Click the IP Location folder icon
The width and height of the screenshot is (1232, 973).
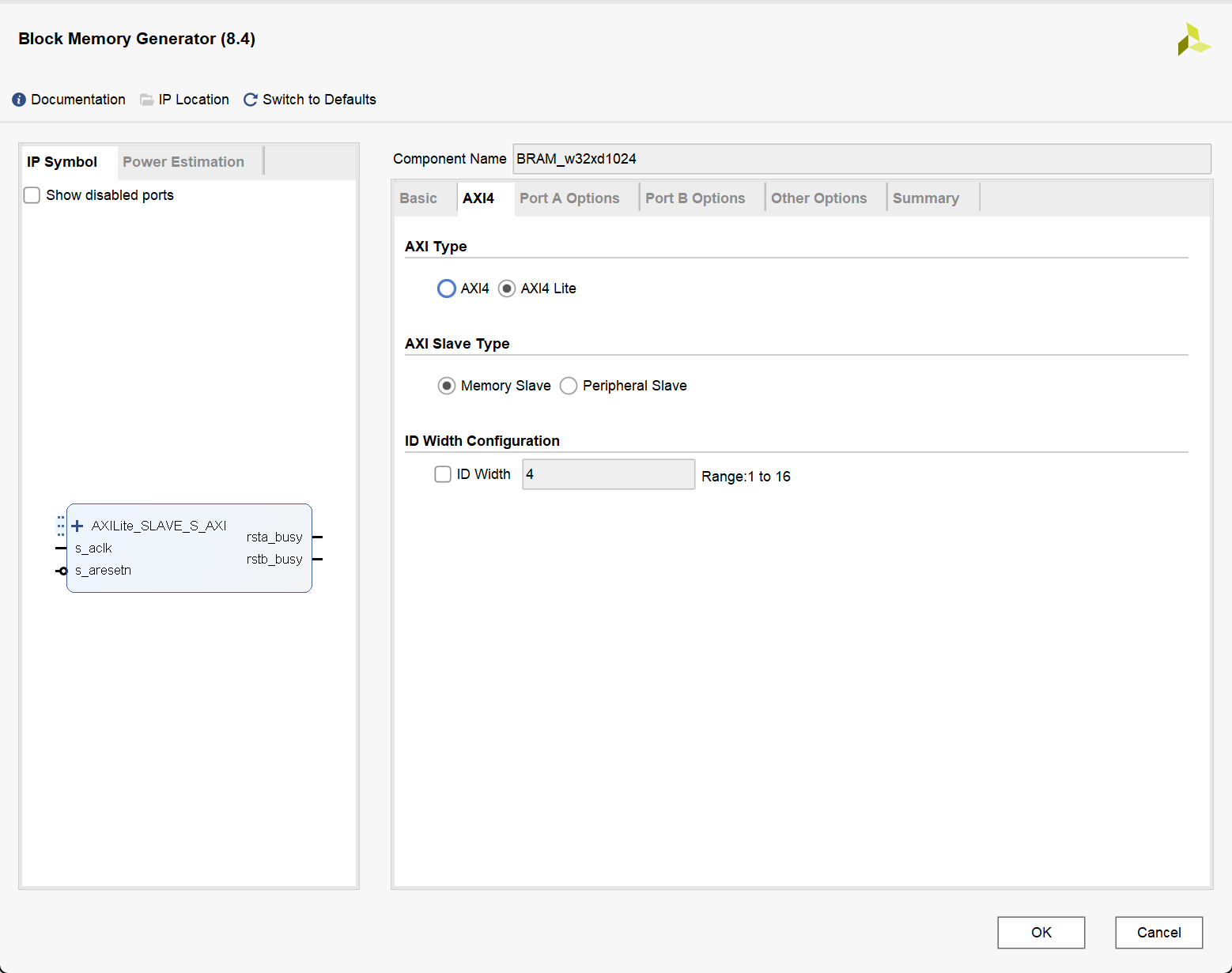click(x=147, y=100)
